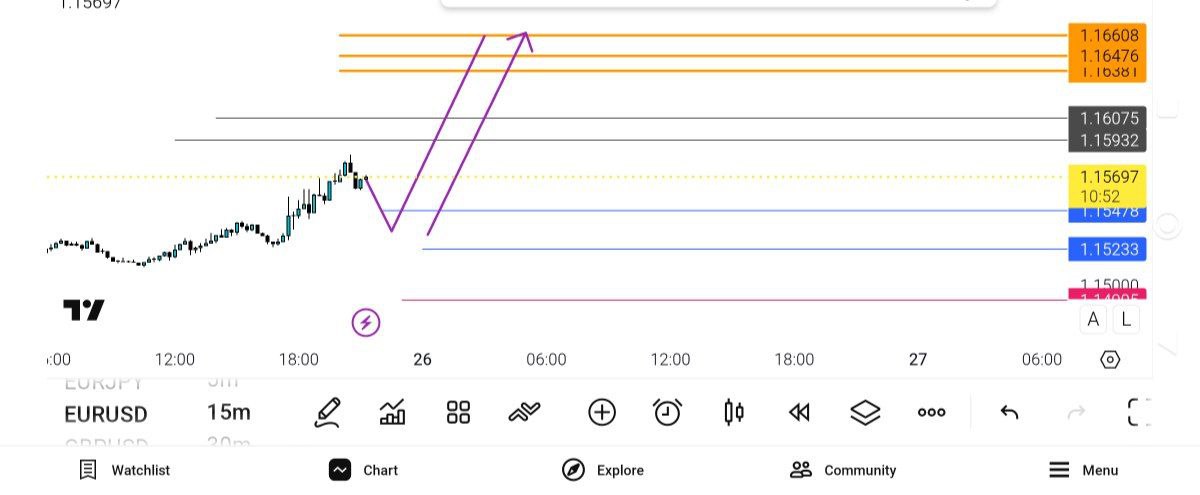Open chart type candlestick icon
This screenshot has height=495, width=1200.
(x=734, y=412)
